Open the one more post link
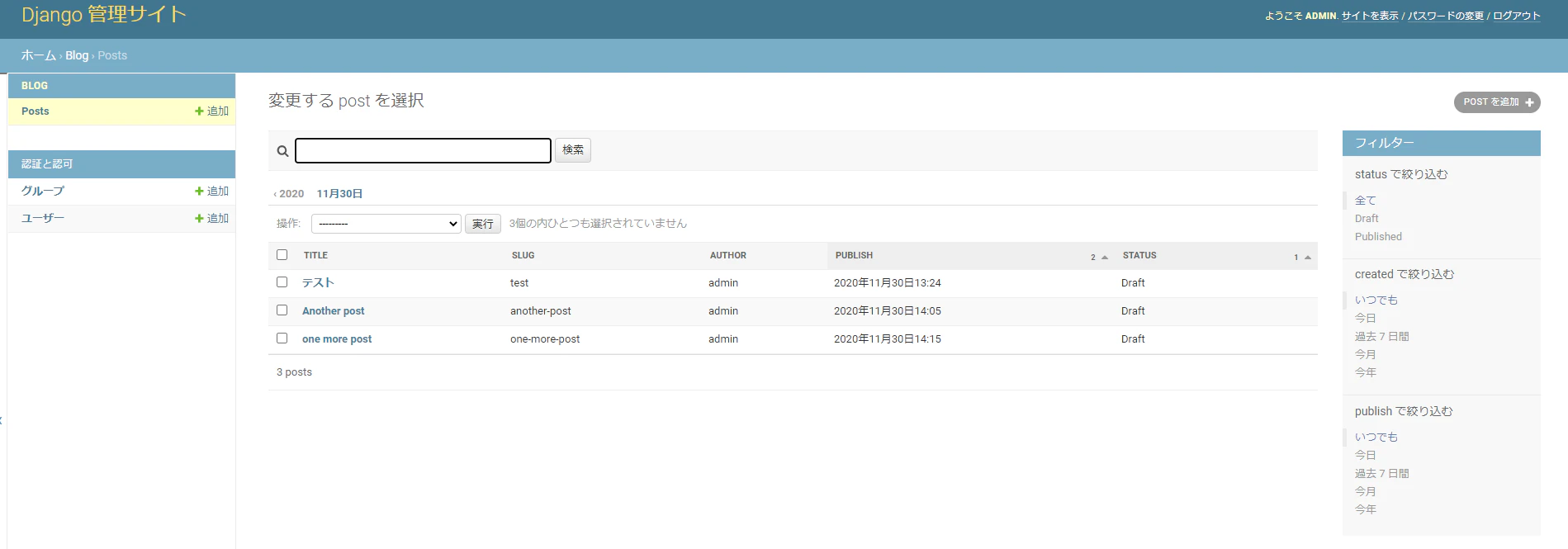The image size is (1568, 549). coord(337,339)
